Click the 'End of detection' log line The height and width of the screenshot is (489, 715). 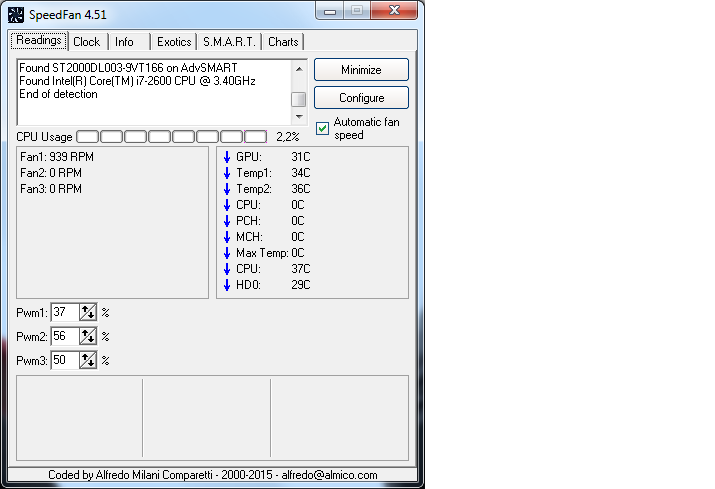tap(58, 94)
